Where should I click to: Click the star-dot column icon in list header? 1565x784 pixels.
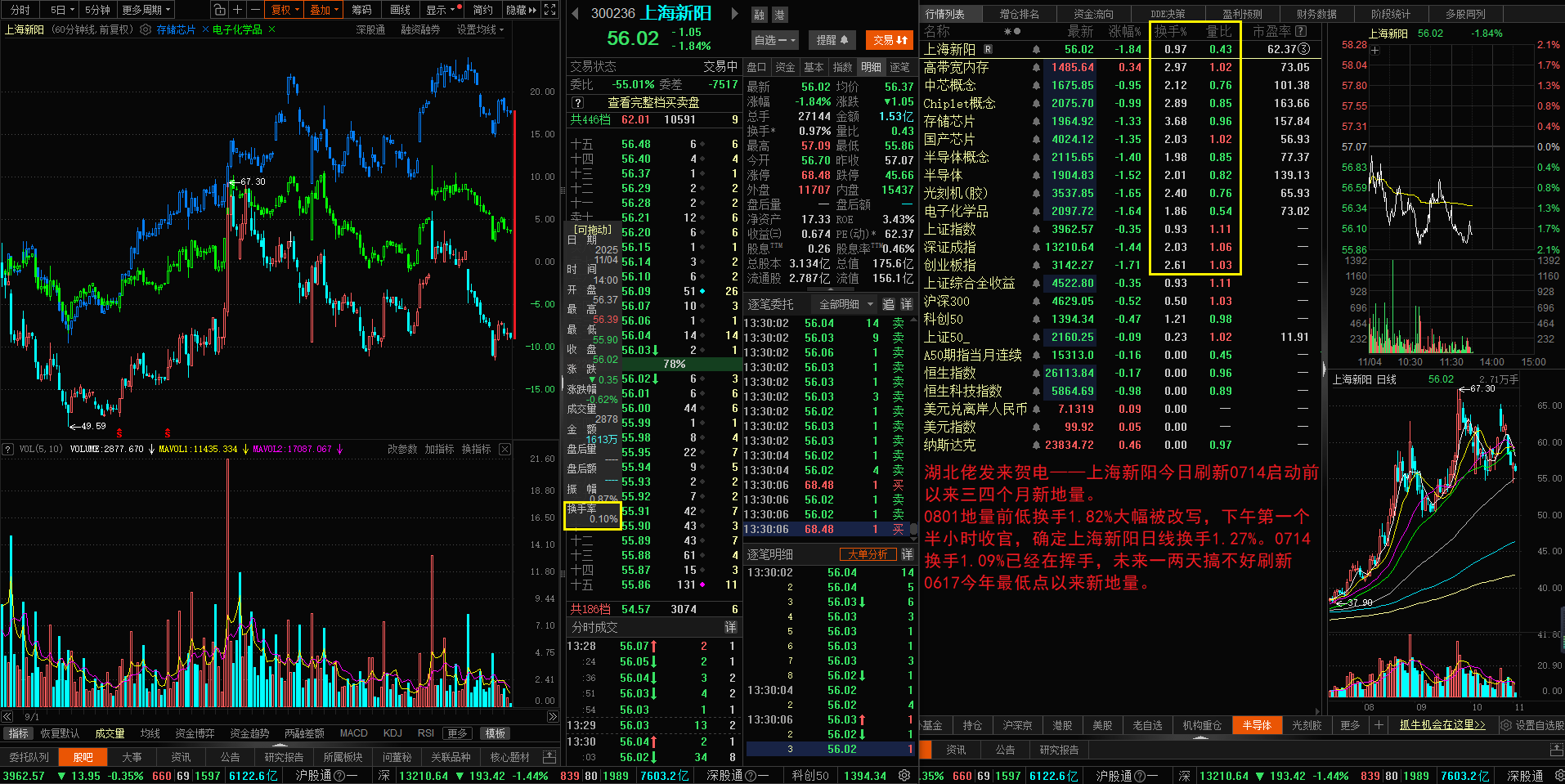(1012, 31)
